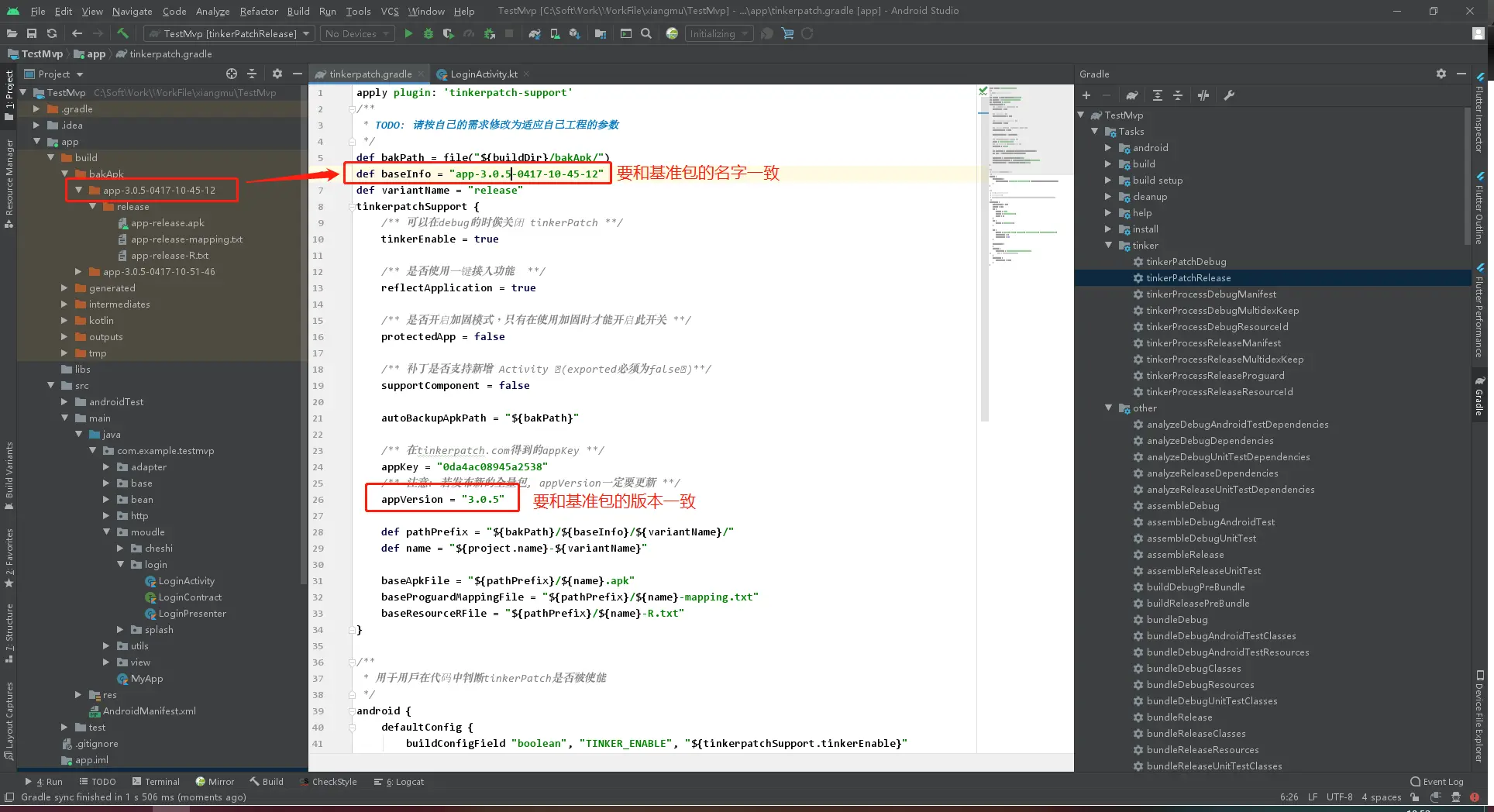The width and height of the screenshot is (1494, 812).
Task: Open Project panel gear settings
Action: coord(277,74)
